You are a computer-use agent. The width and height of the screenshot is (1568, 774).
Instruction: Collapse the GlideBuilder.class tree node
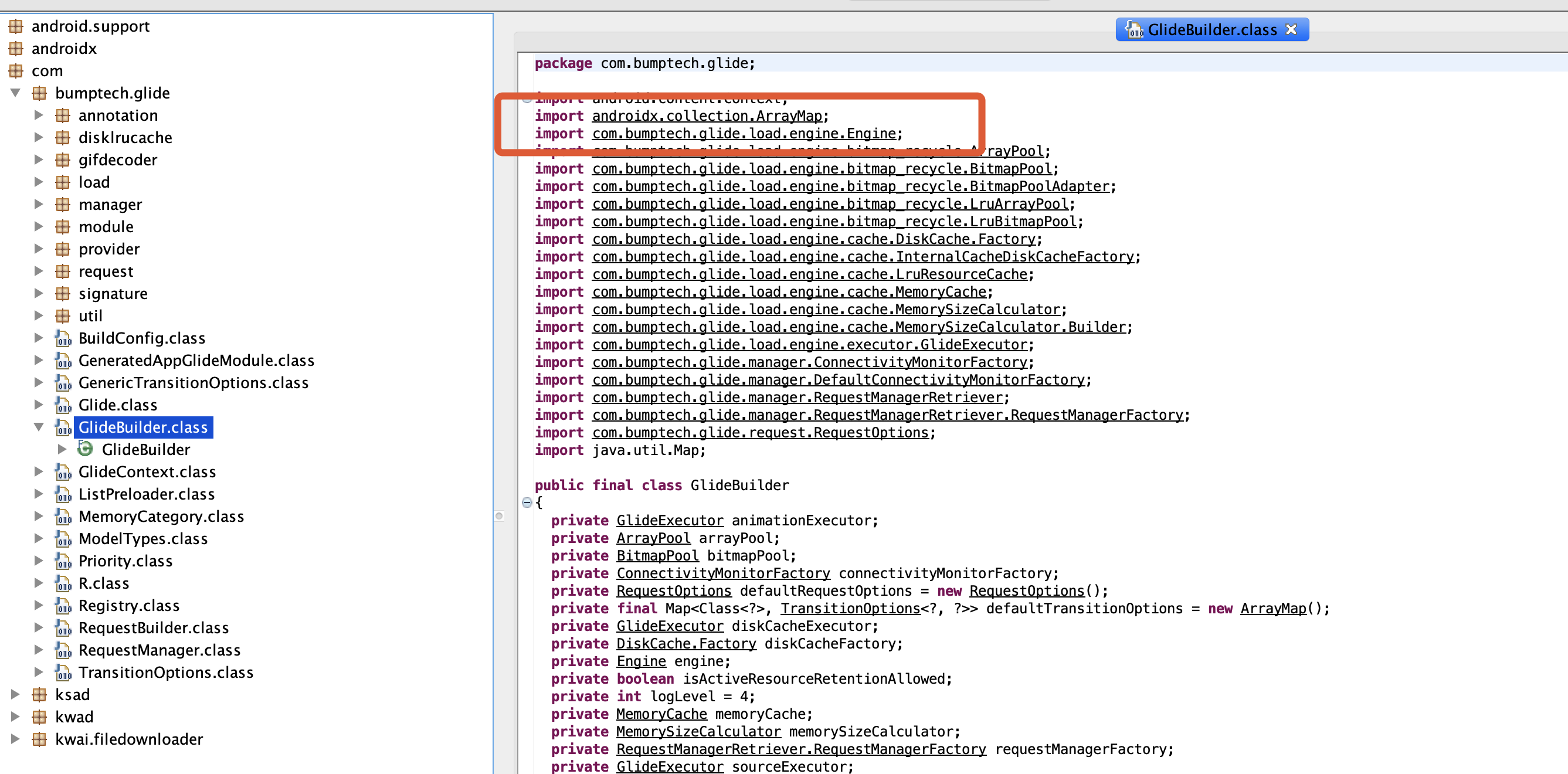tap(39, 427)
